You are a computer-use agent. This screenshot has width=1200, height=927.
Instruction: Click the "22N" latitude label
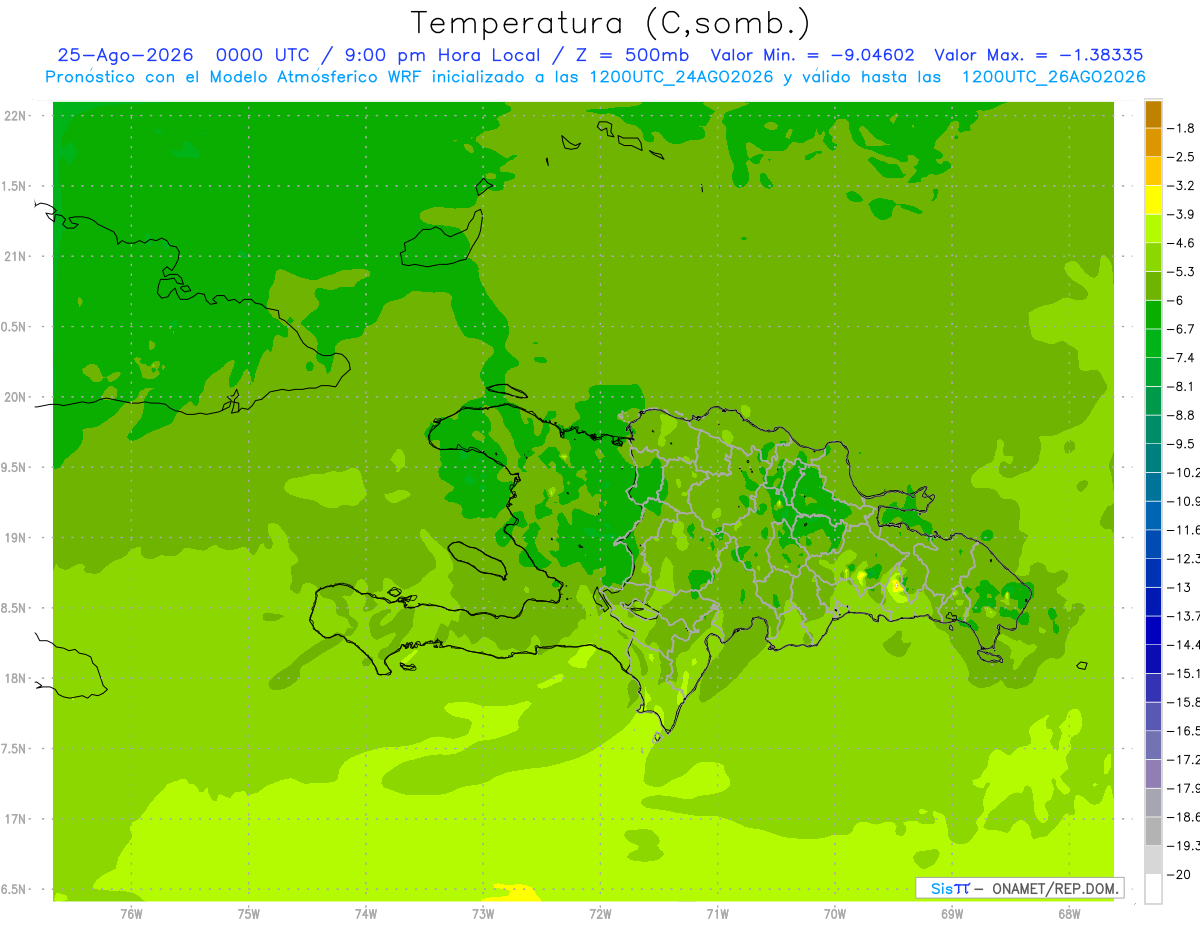[15, 116]
